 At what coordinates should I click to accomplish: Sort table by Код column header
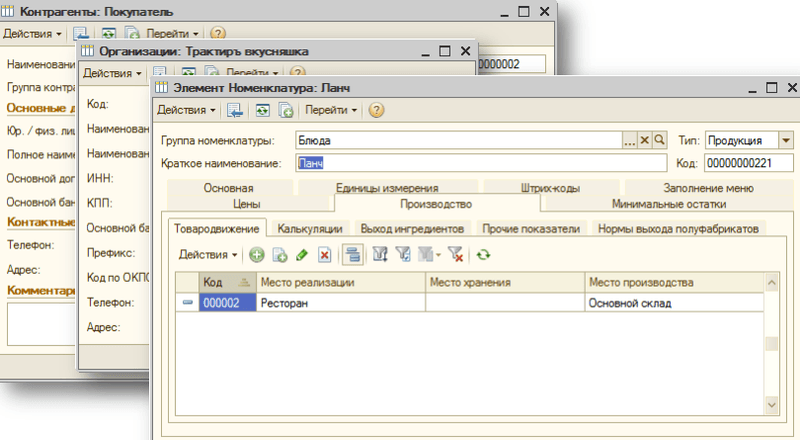227,282
